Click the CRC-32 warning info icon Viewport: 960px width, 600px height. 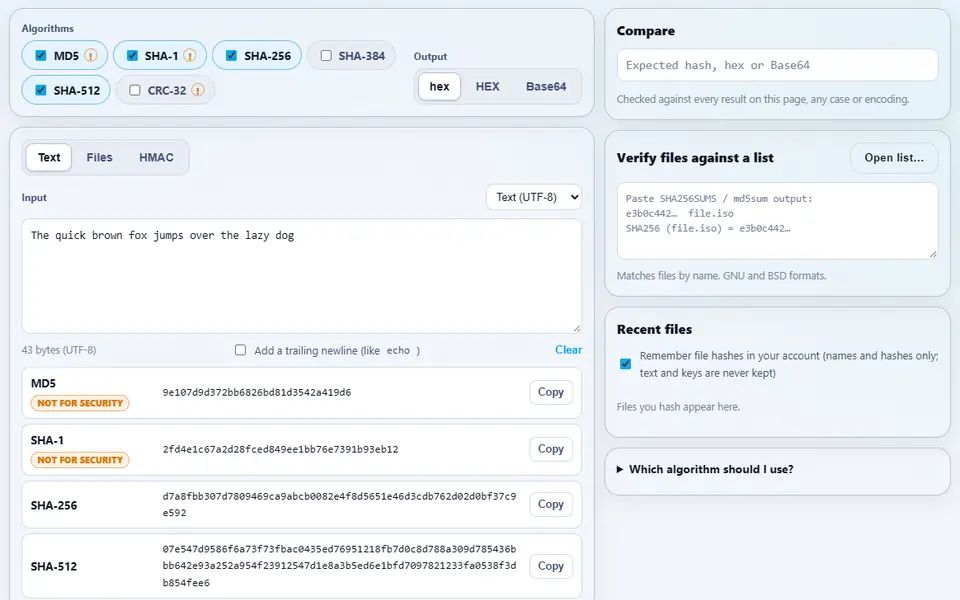pyautogui.click(x=198, y=90)
